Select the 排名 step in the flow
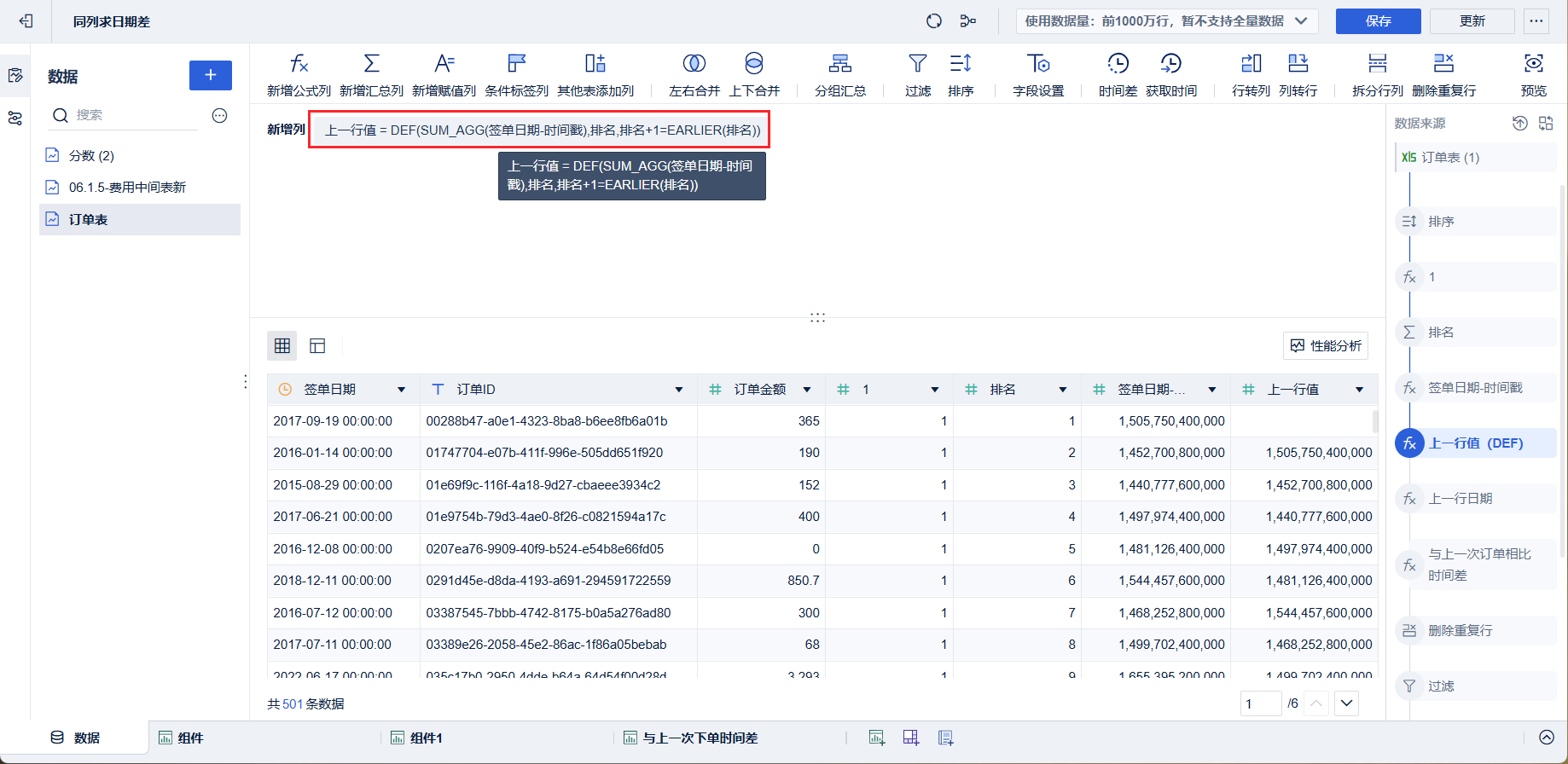The width and height of the screenshot is (1568, 764). click(x=1476, y=333)
